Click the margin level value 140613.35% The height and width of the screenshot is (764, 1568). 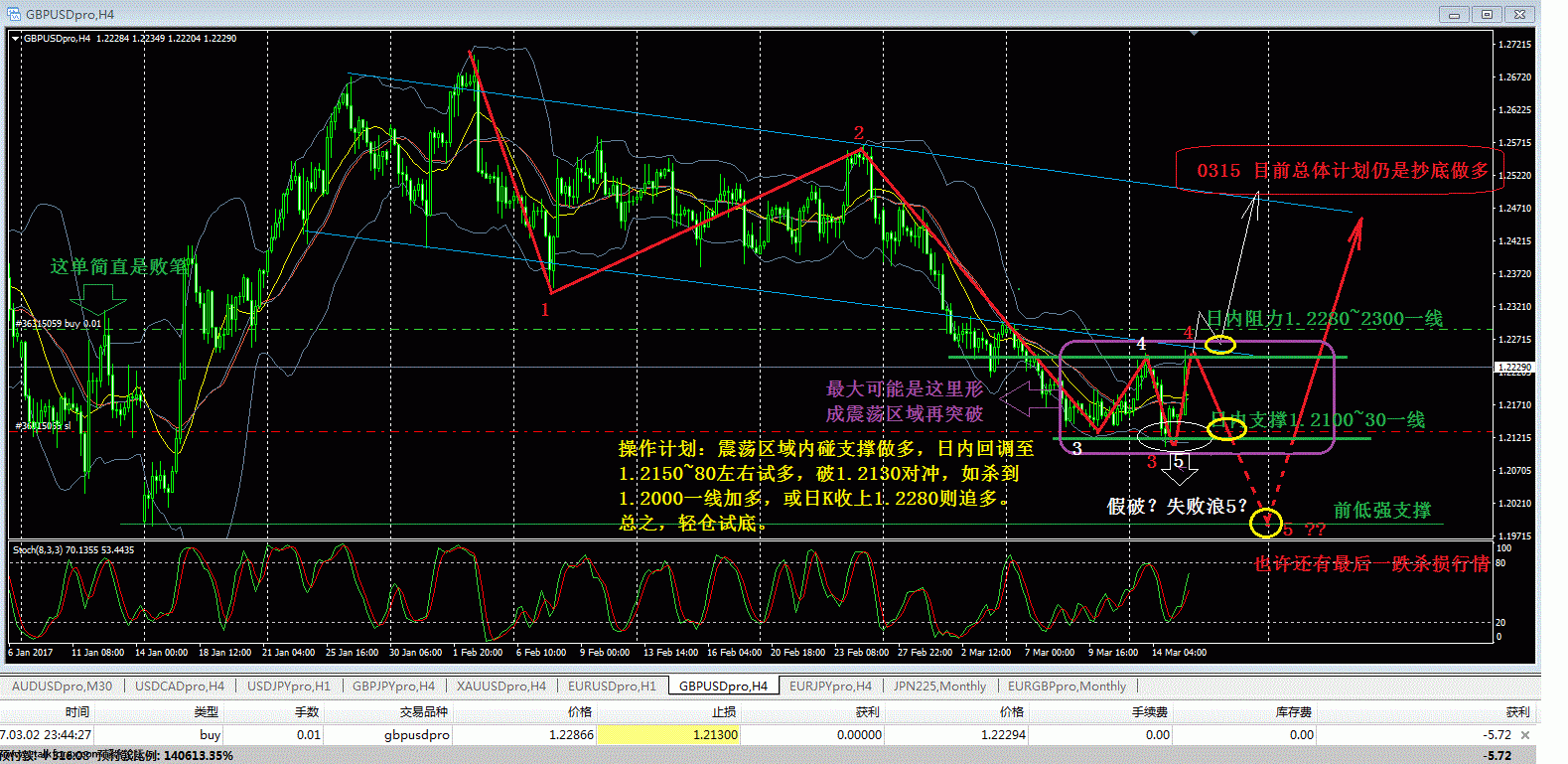(199, 755)
